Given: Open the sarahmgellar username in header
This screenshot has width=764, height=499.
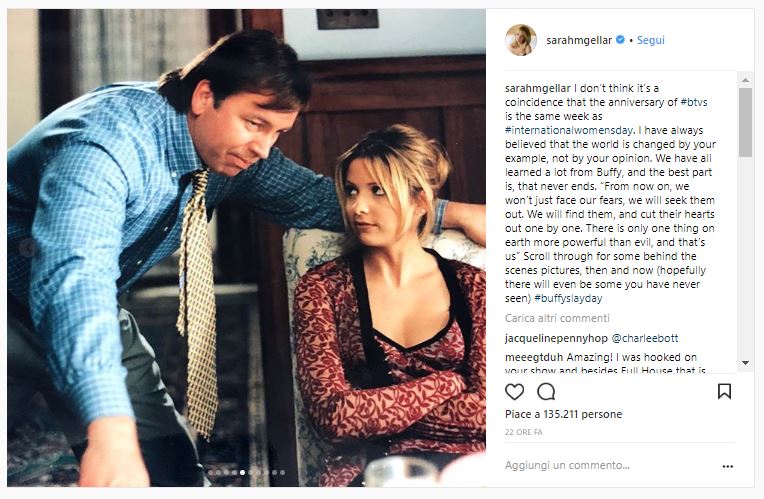Looking at the screenshot, I should coord(578,40).
